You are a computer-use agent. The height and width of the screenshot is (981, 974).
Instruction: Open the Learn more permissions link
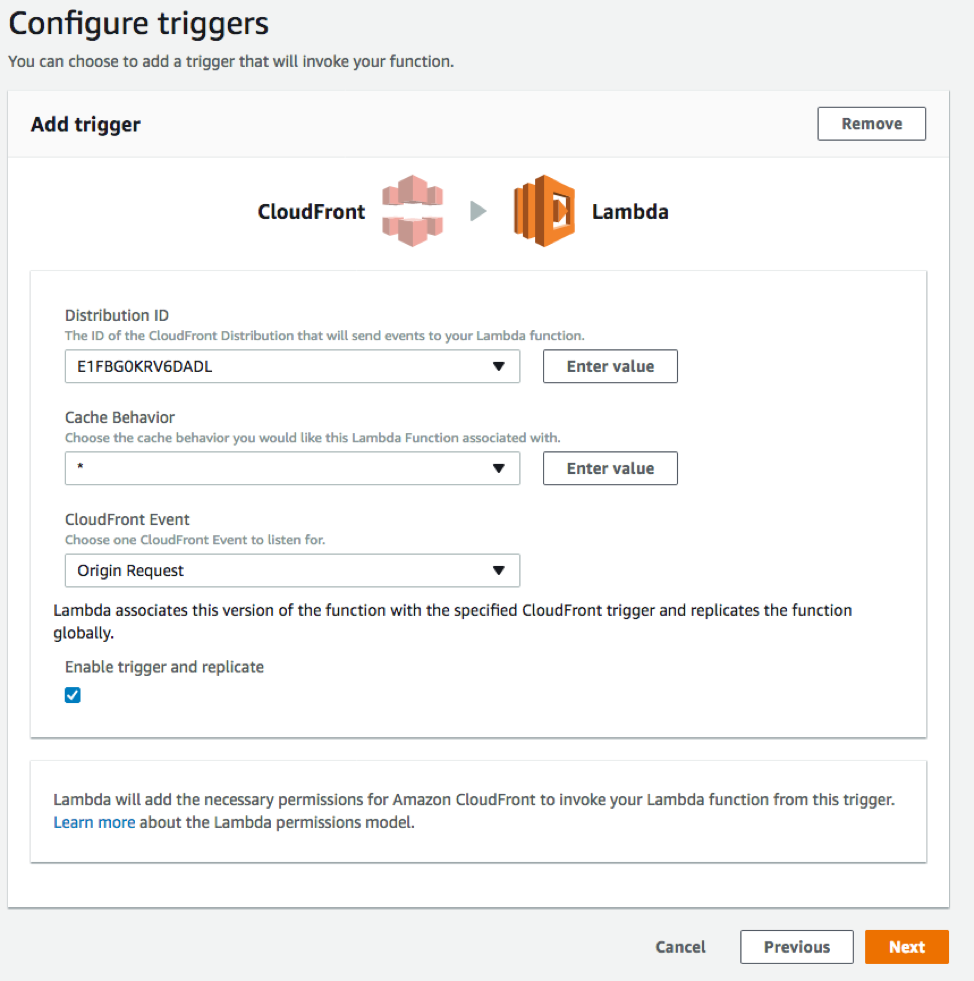(x=94, y=822)
